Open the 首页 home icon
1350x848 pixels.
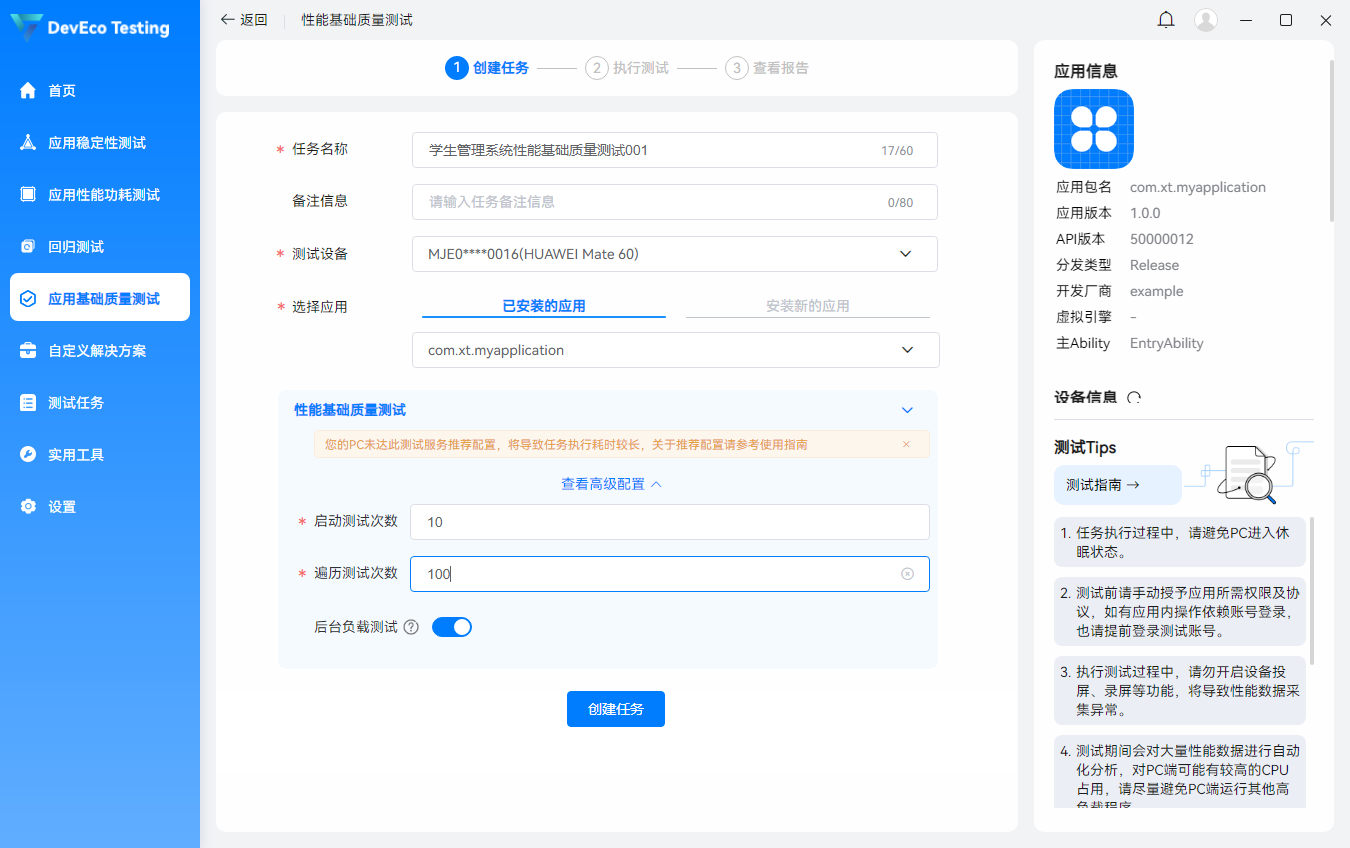pyautogui.click(x=28, y=91)
